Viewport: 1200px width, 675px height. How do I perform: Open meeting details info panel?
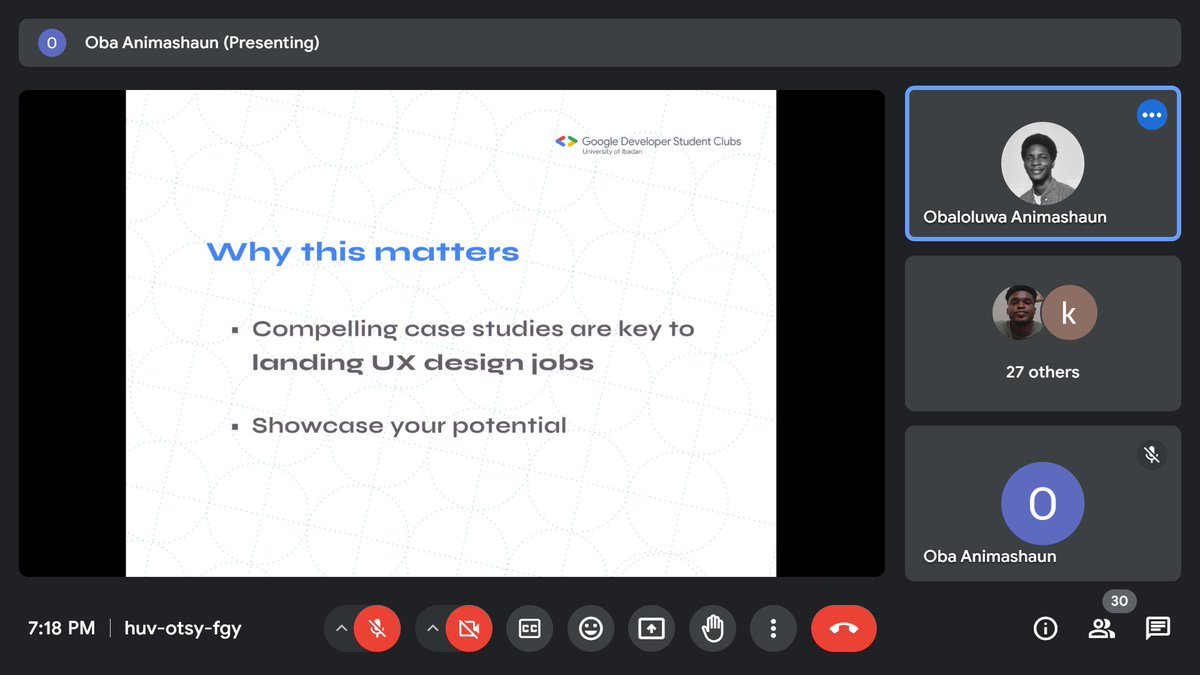[1045, 628]
